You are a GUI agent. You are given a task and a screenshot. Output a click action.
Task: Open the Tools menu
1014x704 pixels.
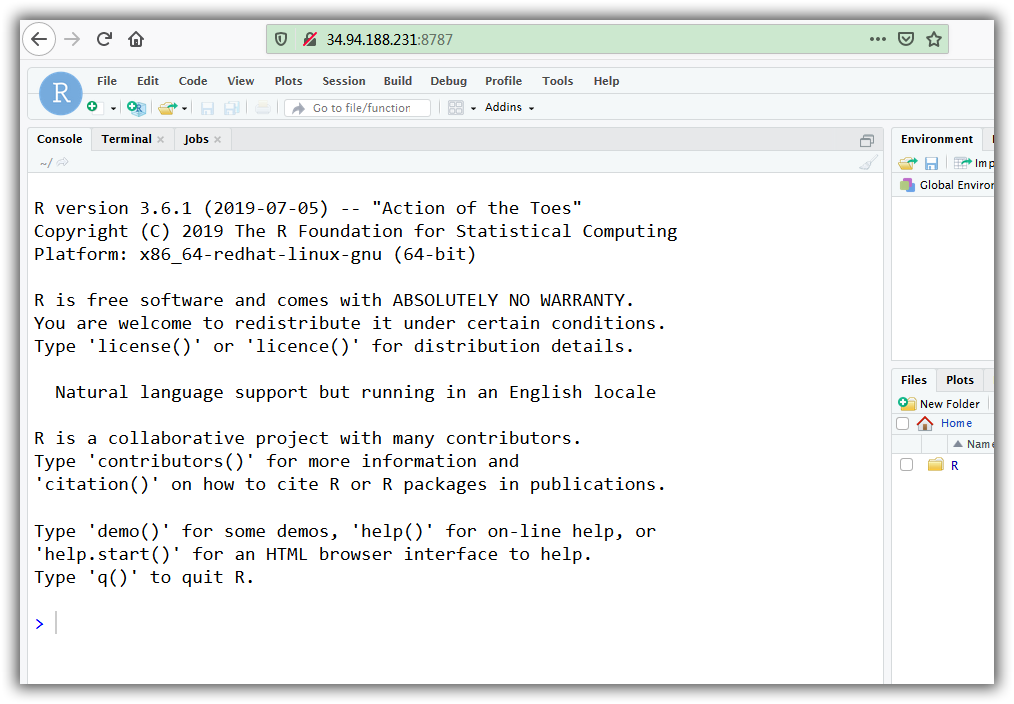(557, 81)
